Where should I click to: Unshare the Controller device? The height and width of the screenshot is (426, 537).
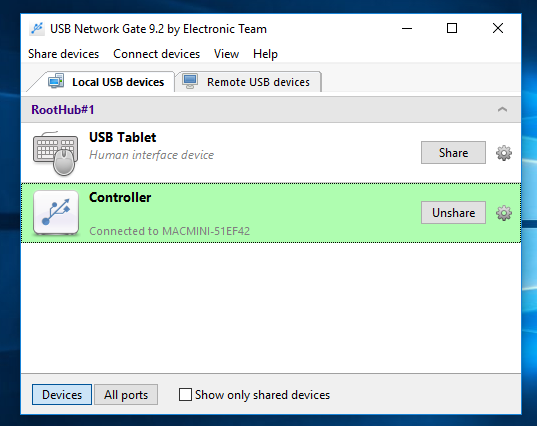(453, 213)
